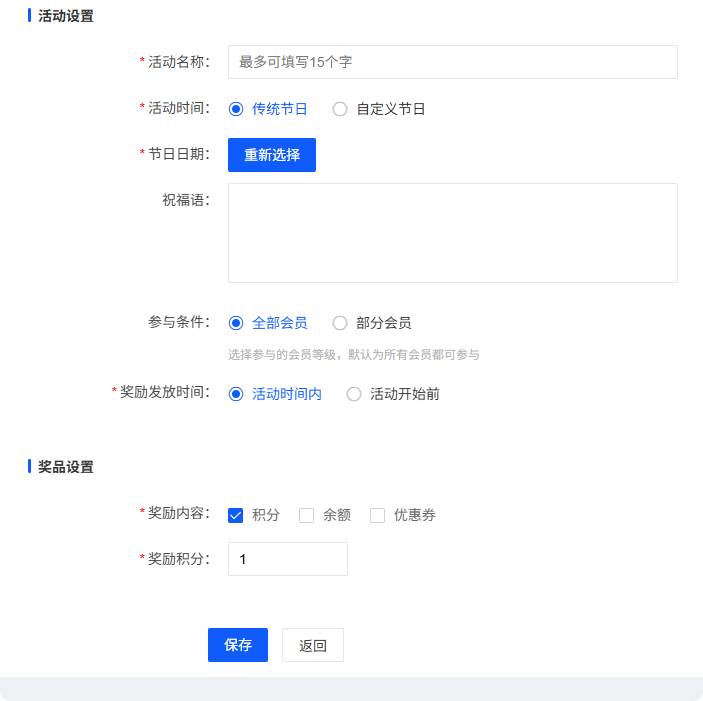Screen dimensions: 703x701
Task: Choose the 自定义节日 radio option
Action: click(x=341, y=109)
